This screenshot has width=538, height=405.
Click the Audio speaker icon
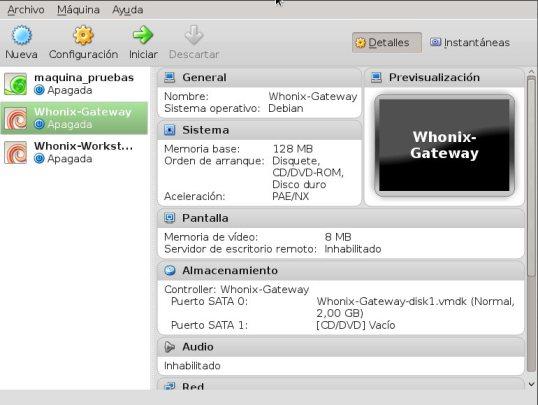tap(169, 347)
